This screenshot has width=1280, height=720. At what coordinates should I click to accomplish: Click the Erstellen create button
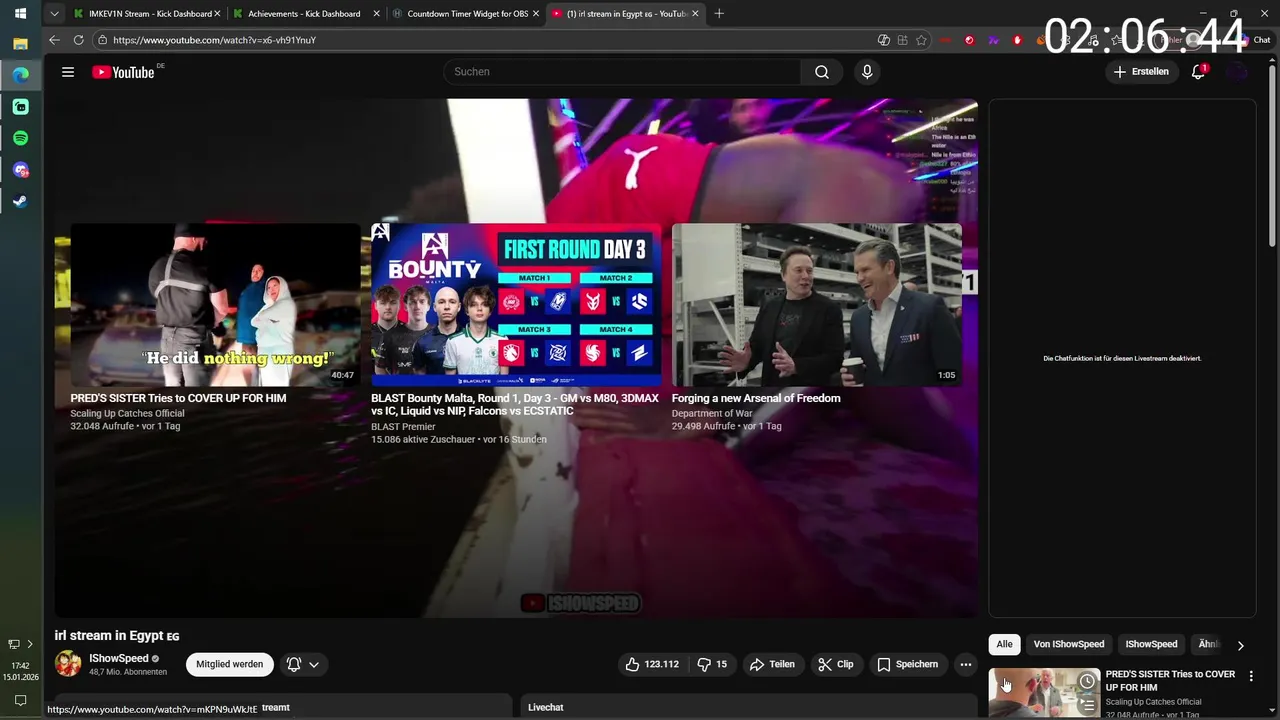[1141, 72]
